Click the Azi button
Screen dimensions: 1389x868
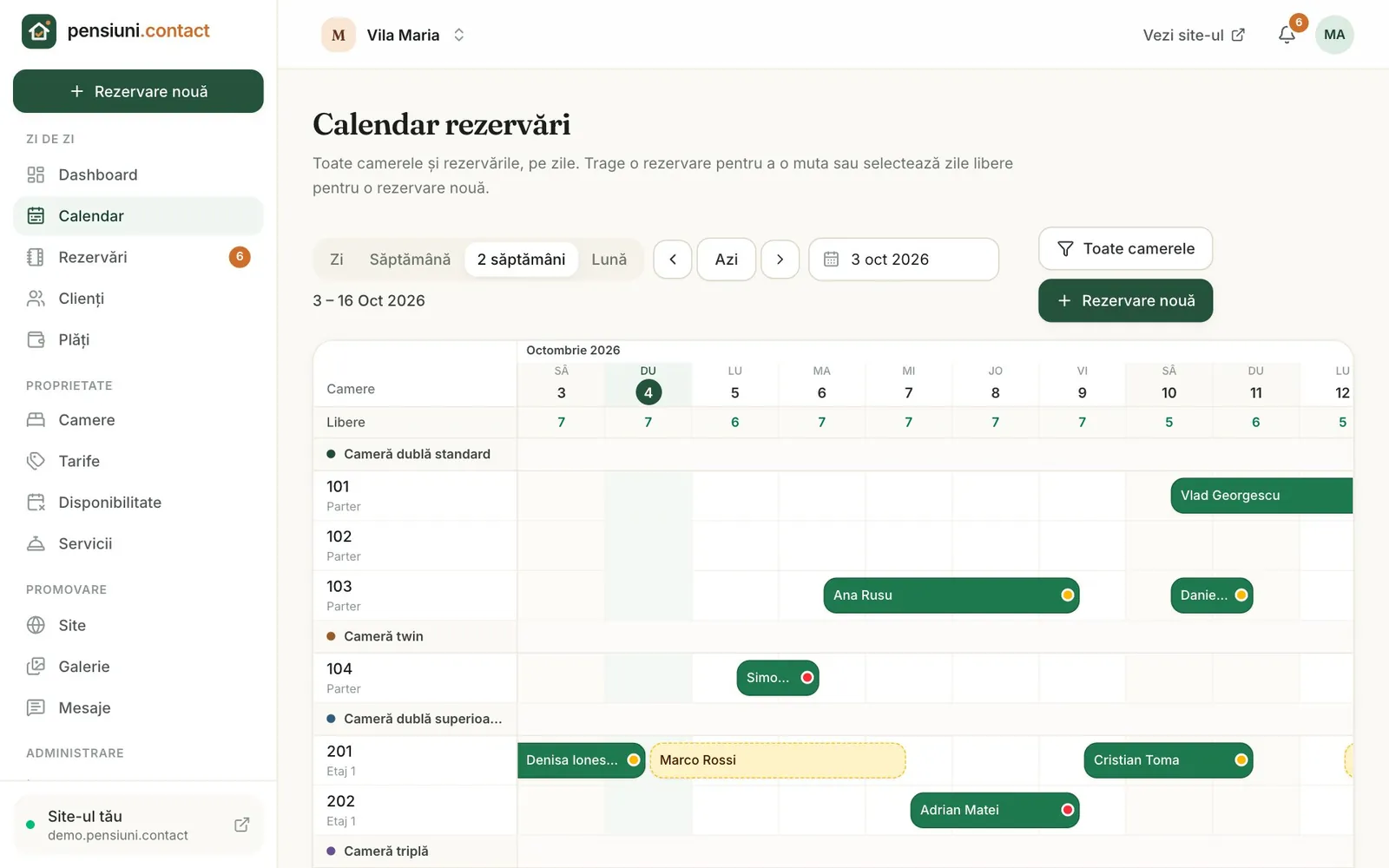(x=727, y=260)
